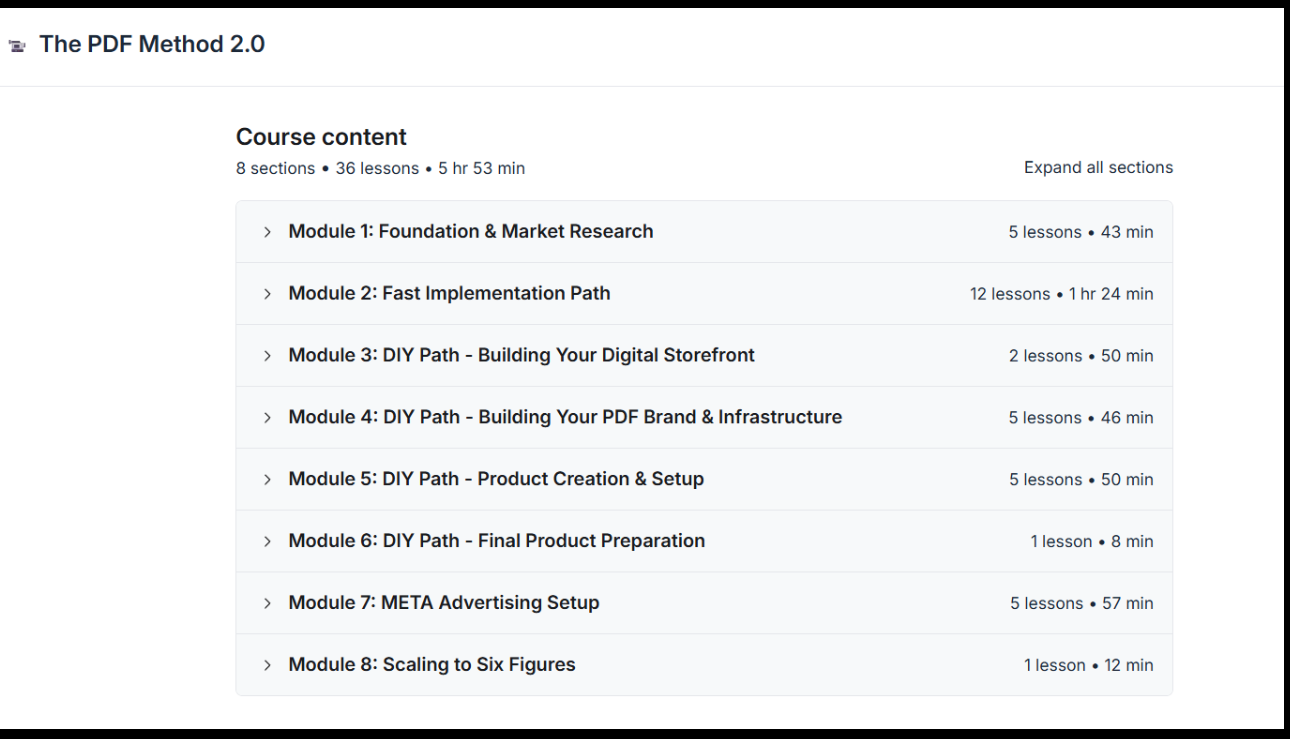Viewport: 1290px width, 739px height.
Task: Expand Module 3: DIY Path - Building Your Digital Storefront
Action: click(267, 355)
